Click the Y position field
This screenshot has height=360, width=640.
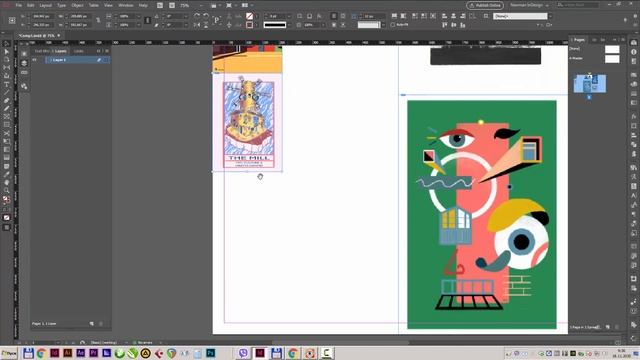pyautogui.click(x=42, y=25)
